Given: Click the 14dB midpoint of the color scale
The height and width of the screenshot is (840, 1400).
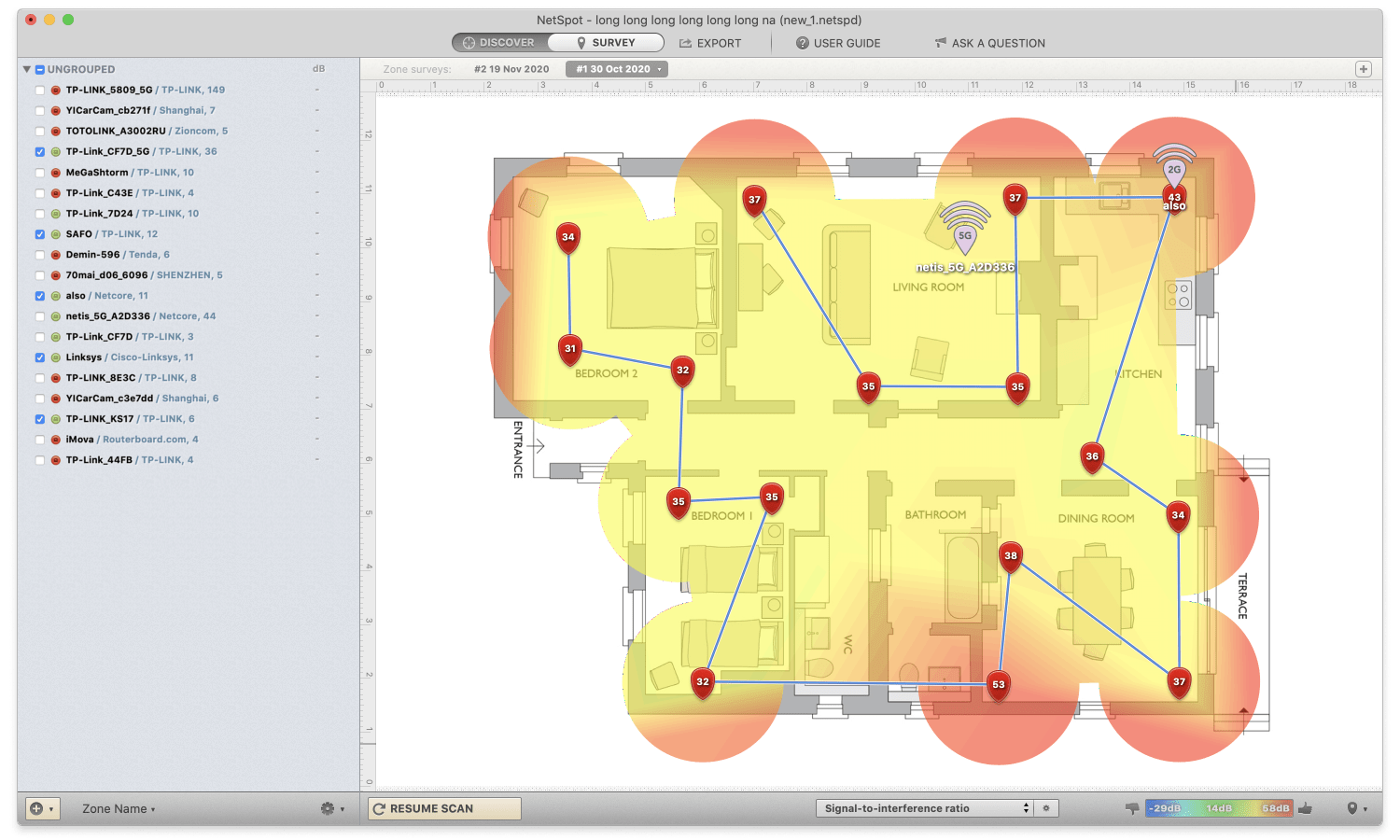Looking at the screenshot, I should (x=1219, y=808).
